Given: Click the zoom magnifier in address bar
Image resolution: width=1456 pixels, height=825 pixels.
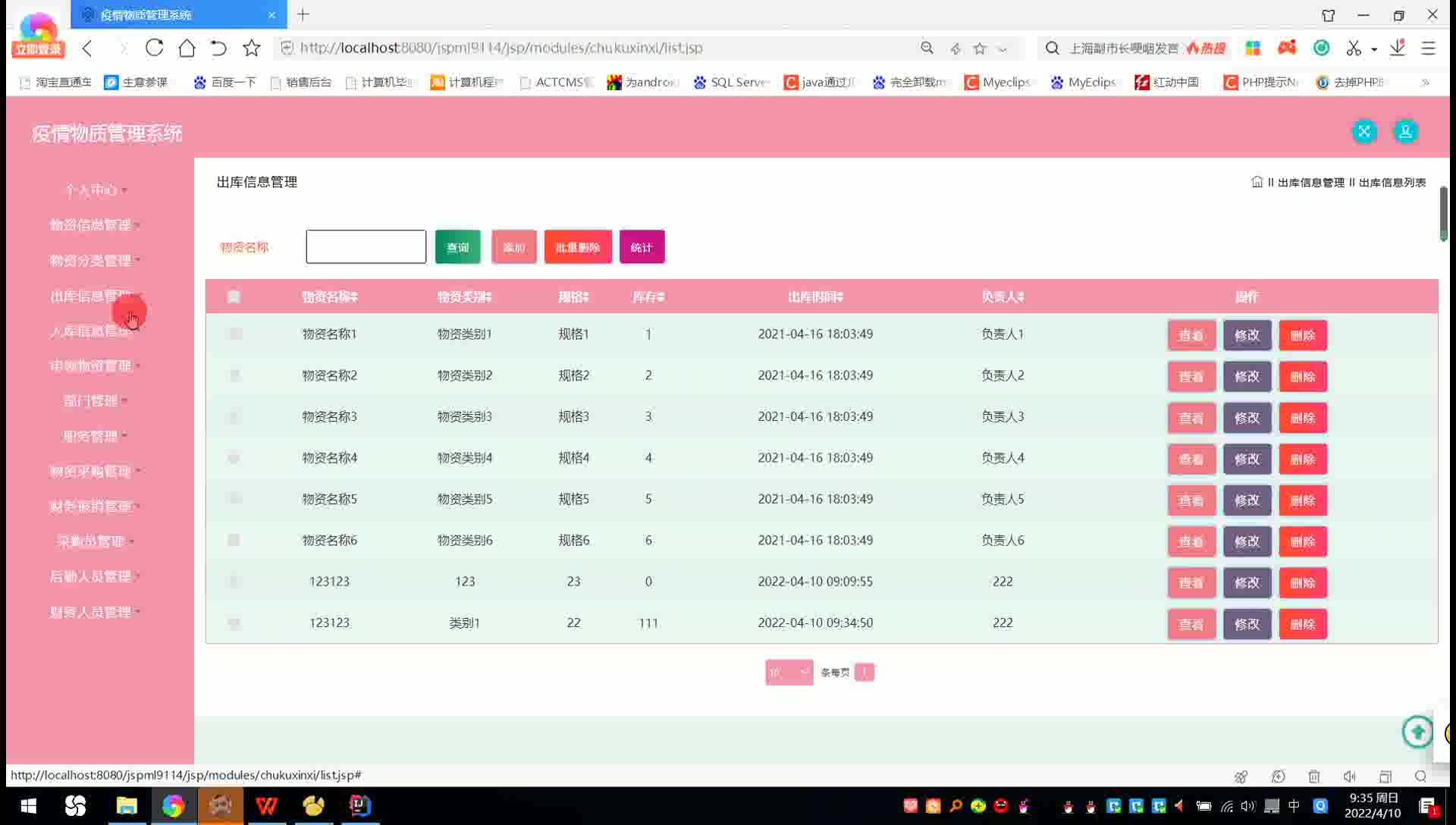Looking at the screenshot, I should point(927,48).
